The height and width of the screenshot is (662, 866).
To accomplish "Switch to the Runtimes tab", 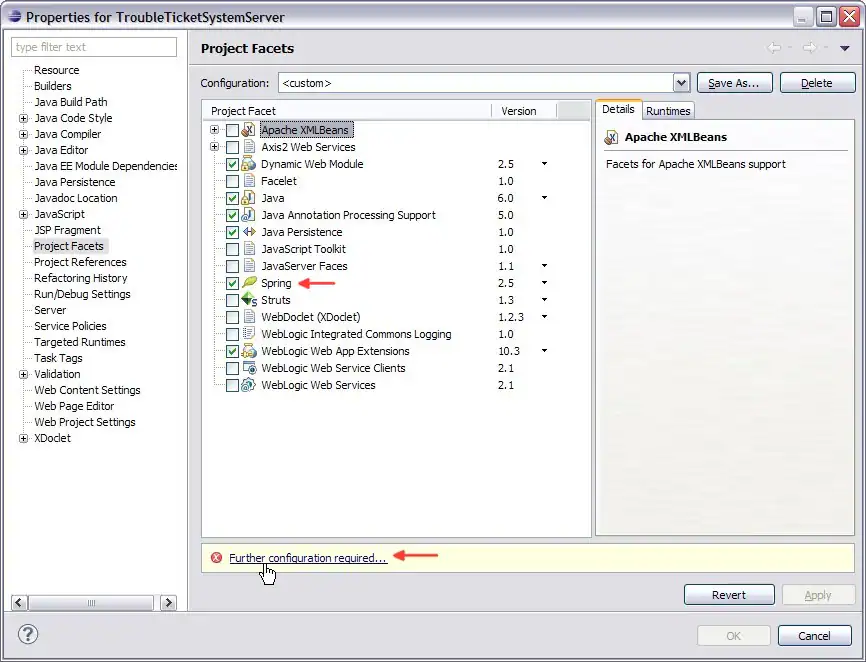I will coord(668,111).
